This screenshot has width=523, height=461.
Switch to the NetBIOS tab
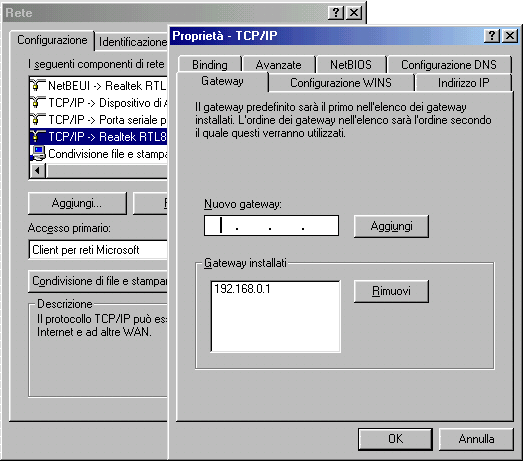point(351,65)
